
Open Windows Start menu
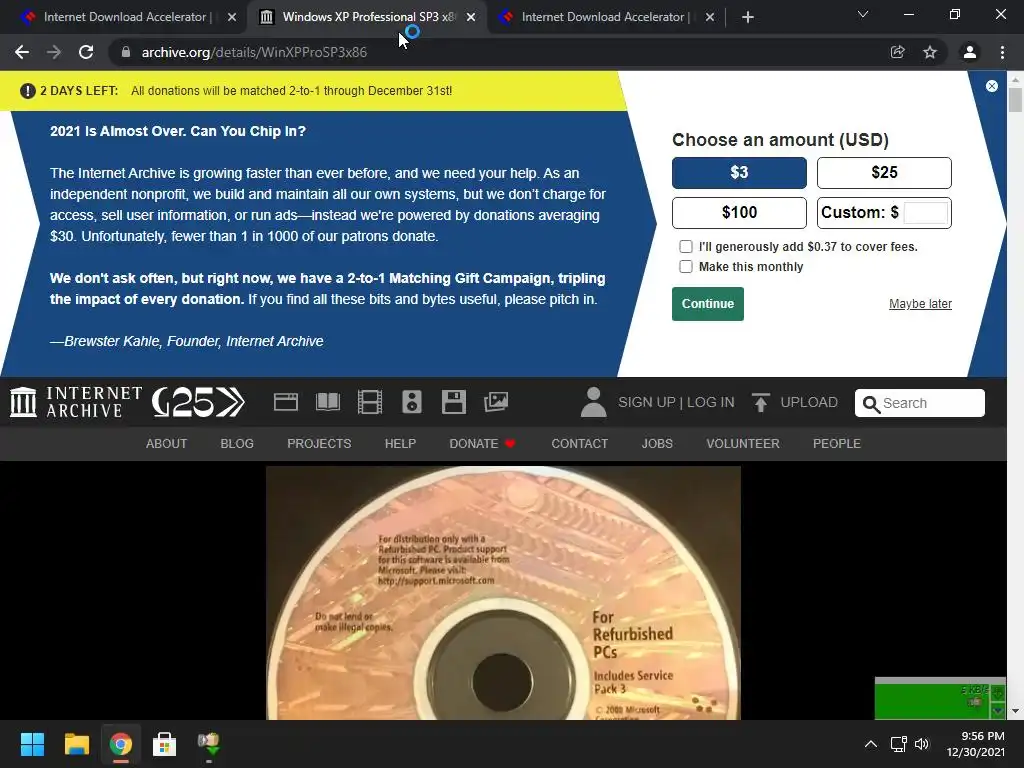[x=32, y=744]
